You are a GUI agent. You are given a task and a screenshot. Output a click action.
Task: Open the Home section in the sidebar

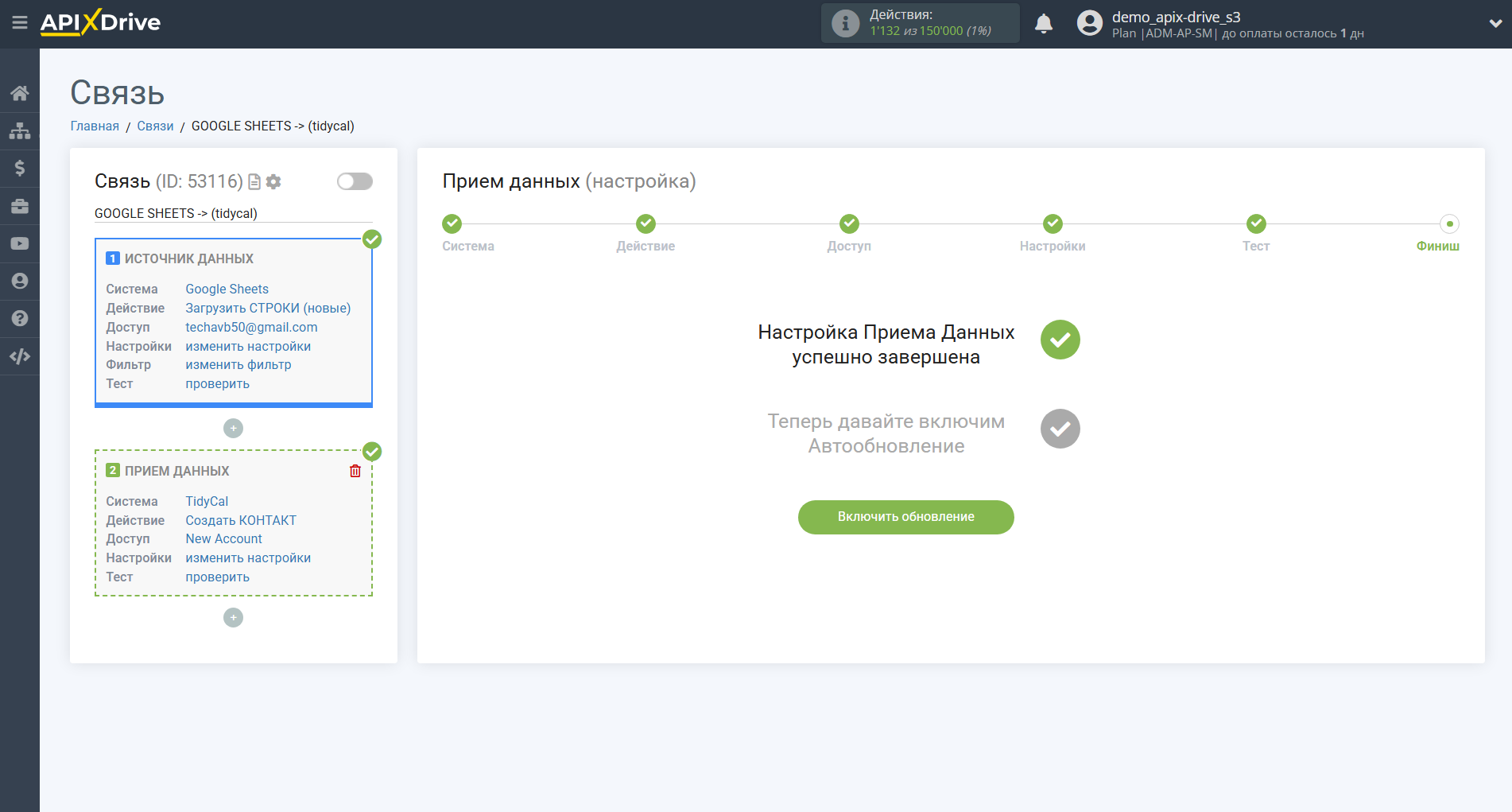20,92
